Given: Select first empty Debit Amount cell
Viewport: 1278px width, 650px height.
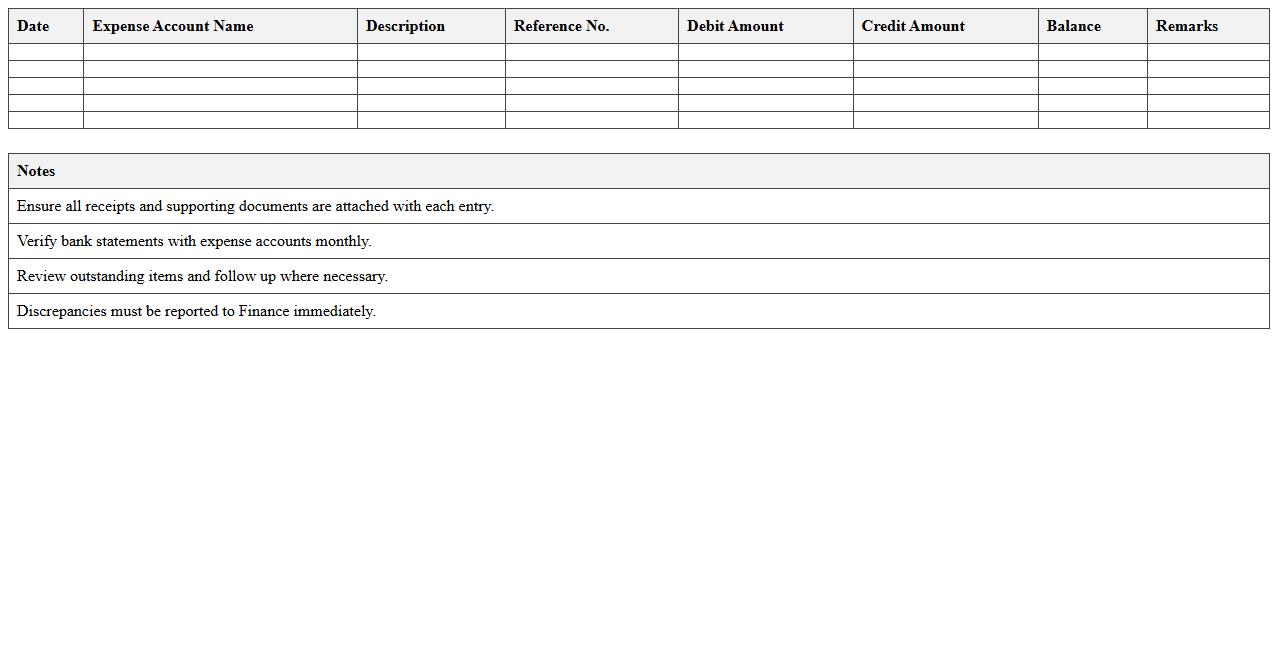Looking at the screenshot, I should [765, 52].
